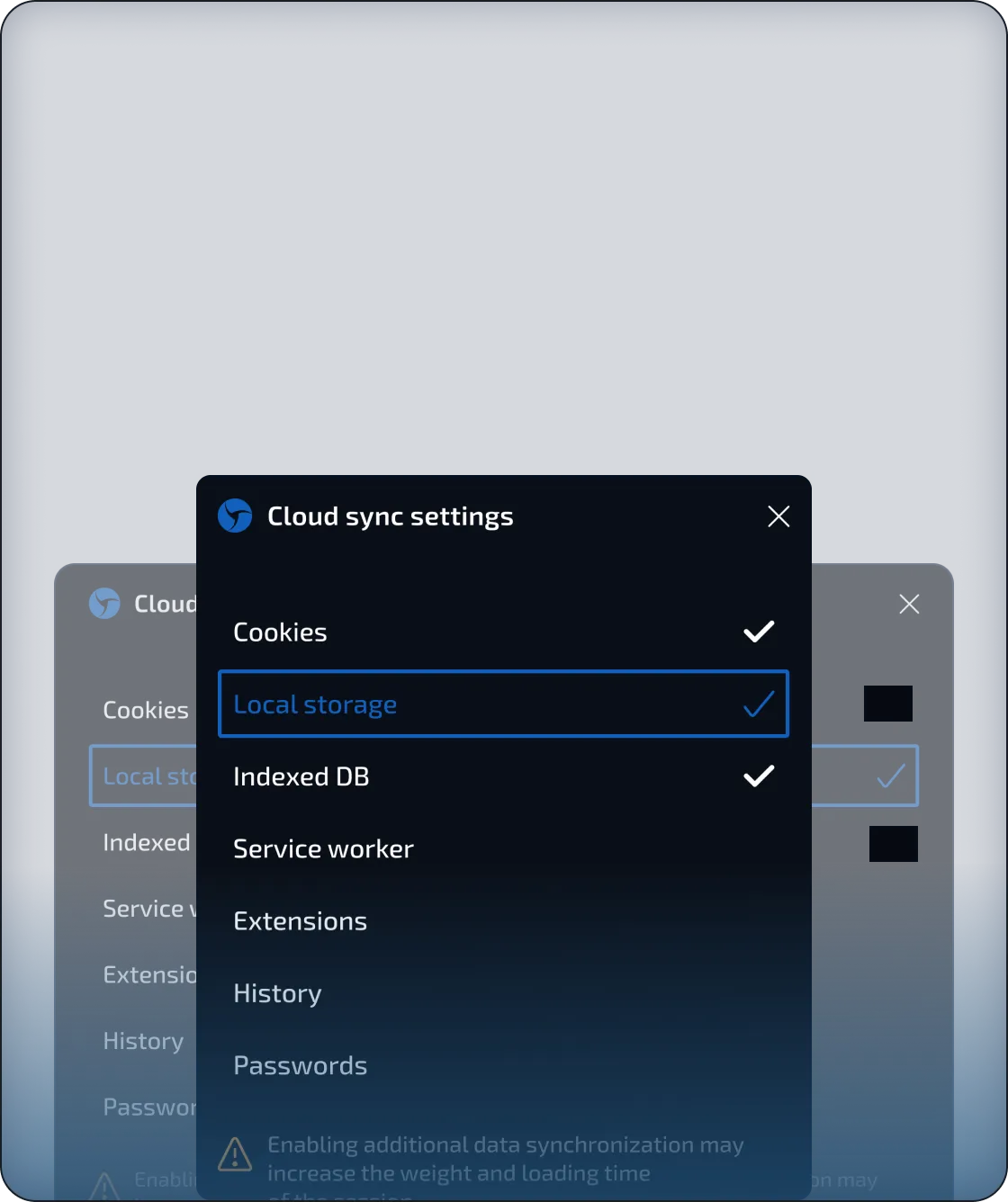Close the background Cloud dialog
This screenshot has height=1202, width=1008.
tap(909, 604)
